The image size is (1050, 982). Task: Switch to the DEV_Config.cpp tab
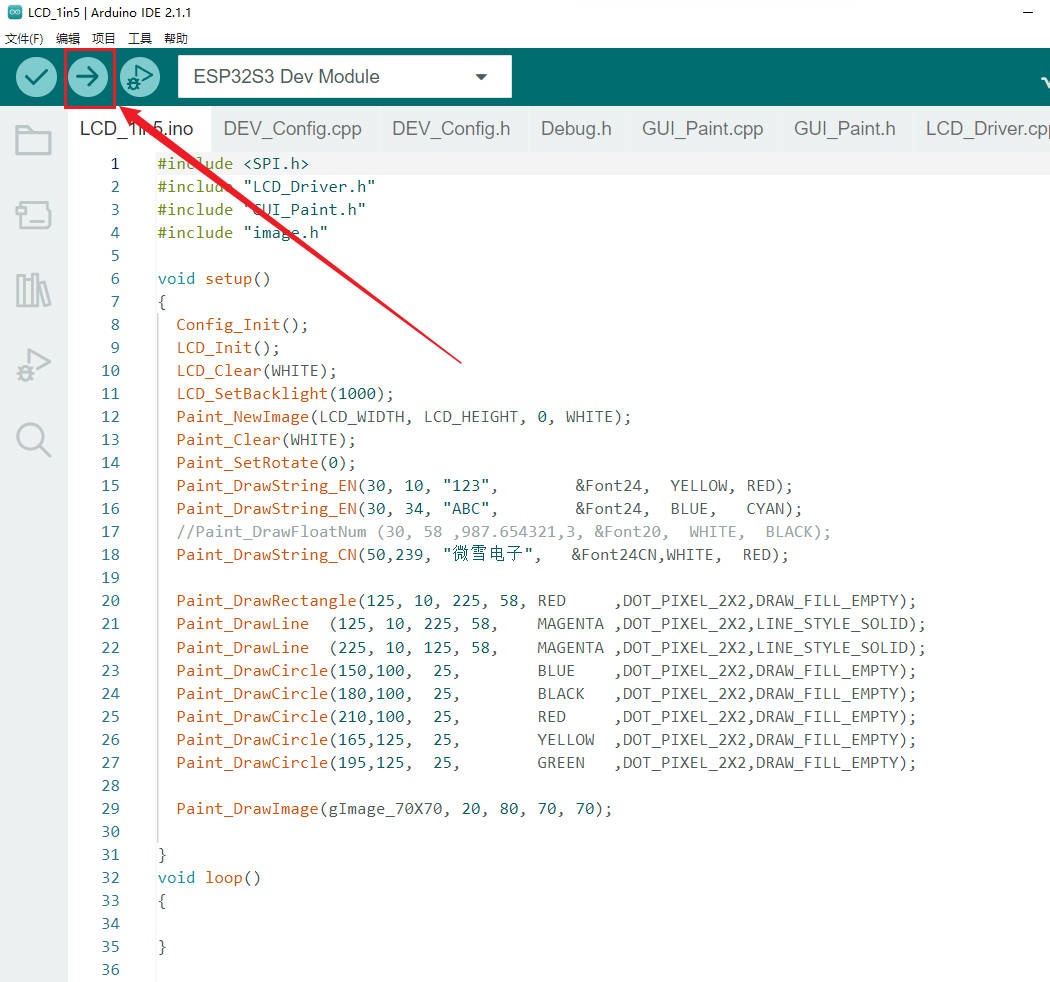(x=293, y=129)
